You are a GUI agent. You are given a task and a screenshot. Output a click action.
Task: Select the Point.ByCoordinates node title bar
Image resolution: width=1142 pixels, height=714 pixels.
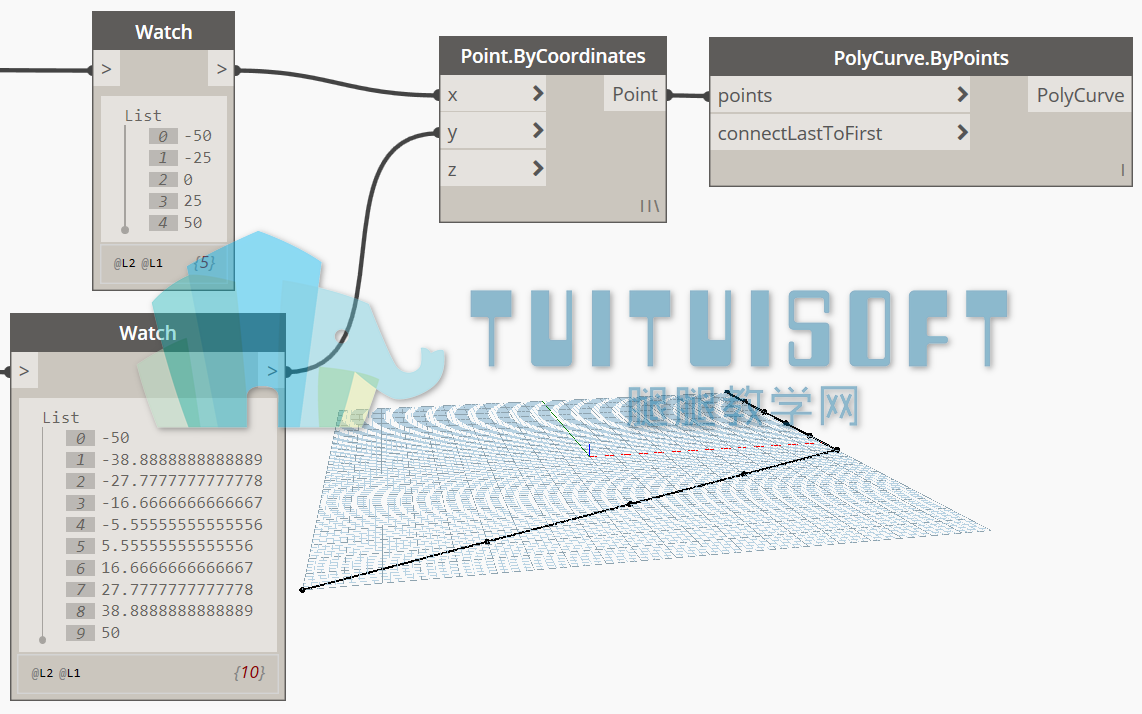553,56
